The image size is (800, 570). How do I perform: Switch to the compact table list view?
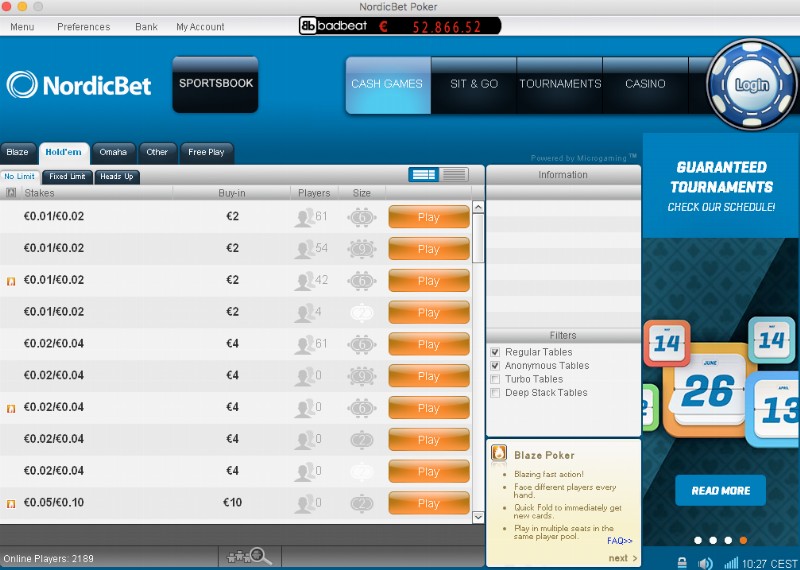tap(454, 175)
